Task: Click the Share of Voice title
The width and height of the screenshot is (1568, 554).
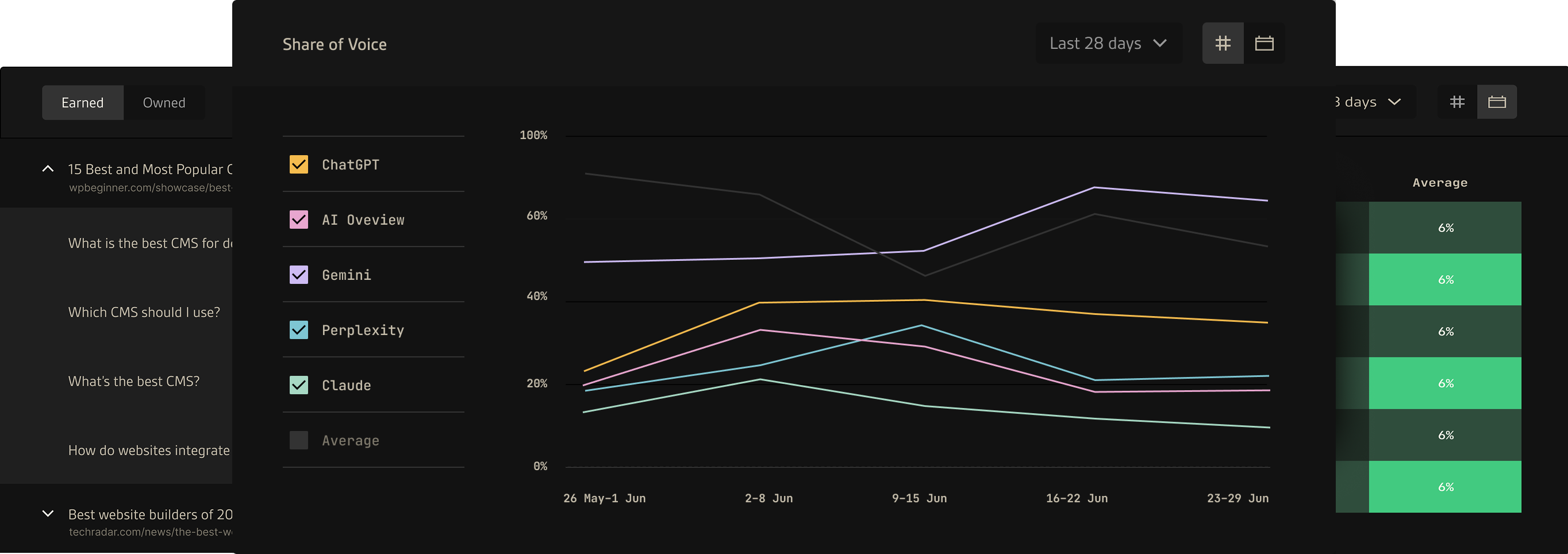Action: pos(334,44)
